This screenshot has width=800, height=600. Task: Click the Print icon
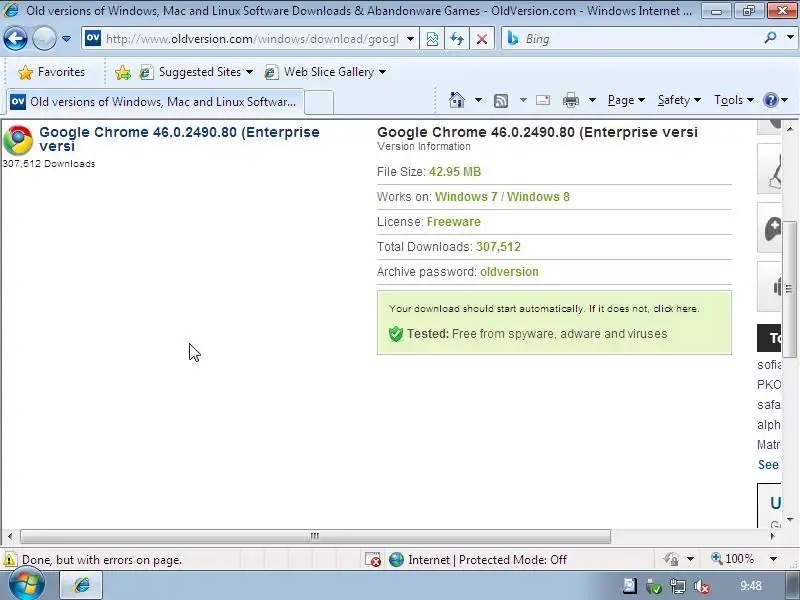[x=570, y=100]
